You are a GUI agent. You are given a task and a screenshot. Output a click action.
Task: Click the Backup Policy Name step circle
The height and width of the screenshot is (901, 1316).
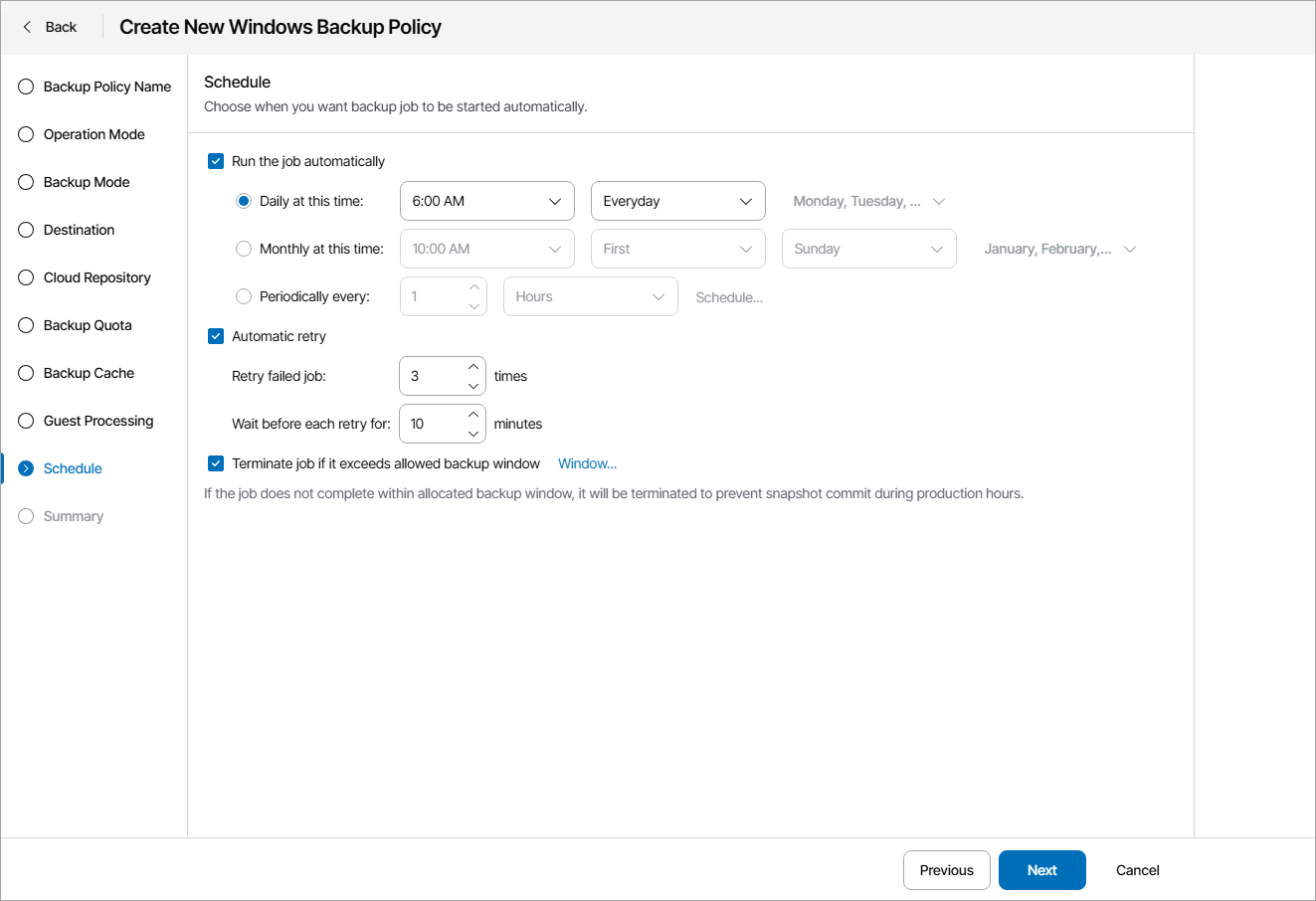26,87
